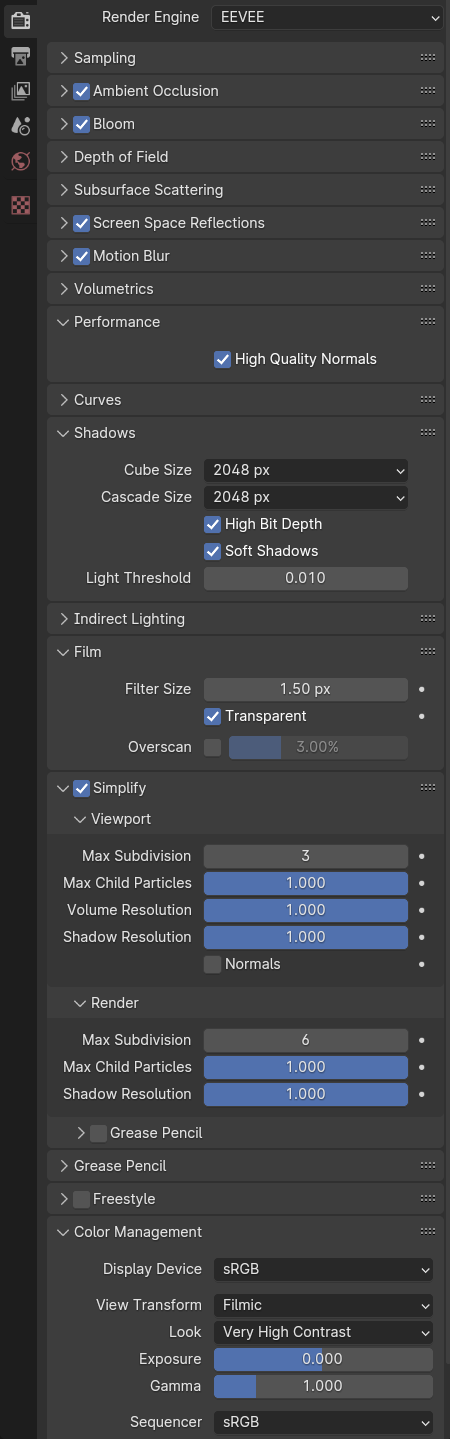This screenshot has width=450, height=1439.
Task: Open the Output properties tab icon
Action: (x=21, y=55)
